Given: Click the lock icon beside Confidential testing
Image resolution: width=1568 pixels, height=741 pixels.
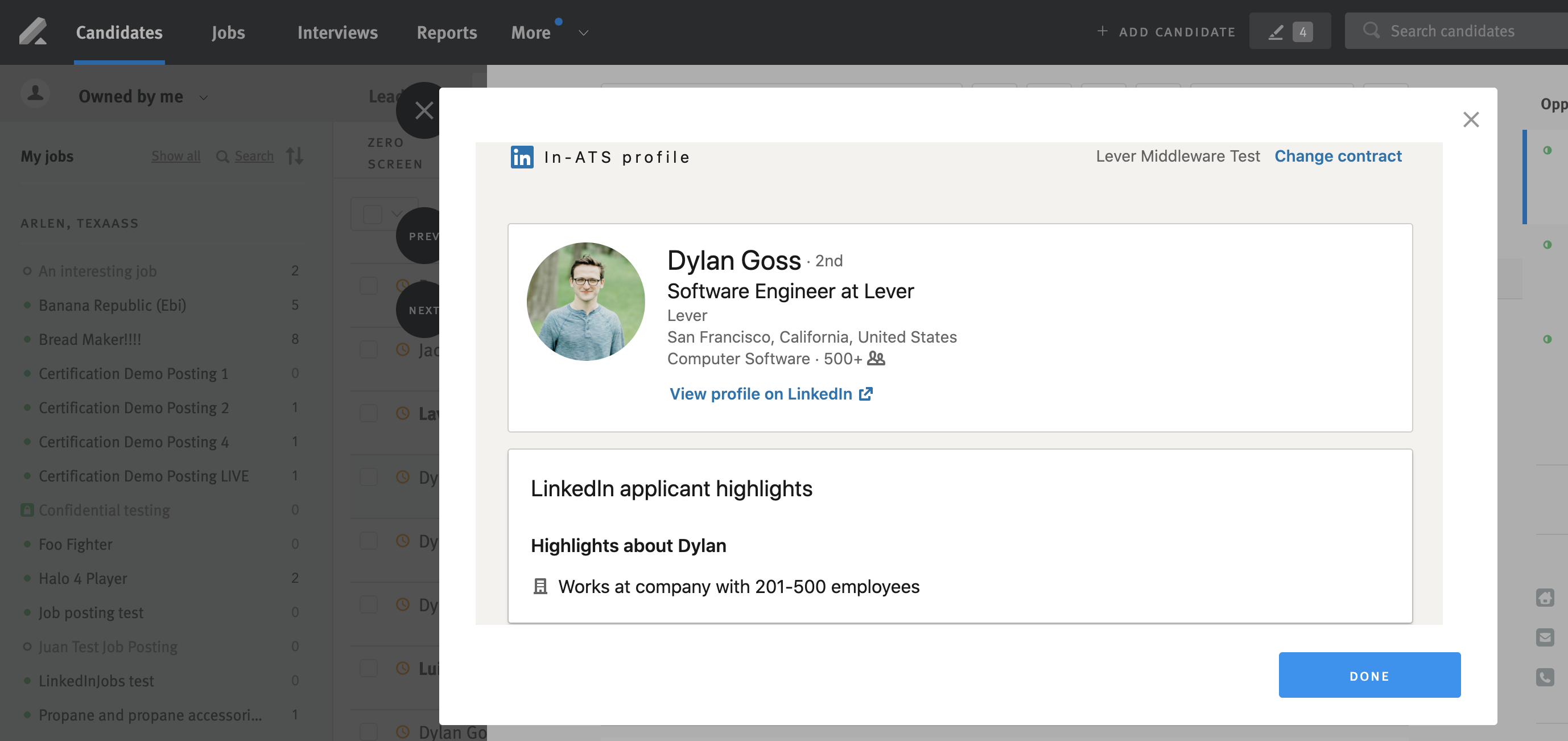Looking at the screenshot, I should pos(27,509).
